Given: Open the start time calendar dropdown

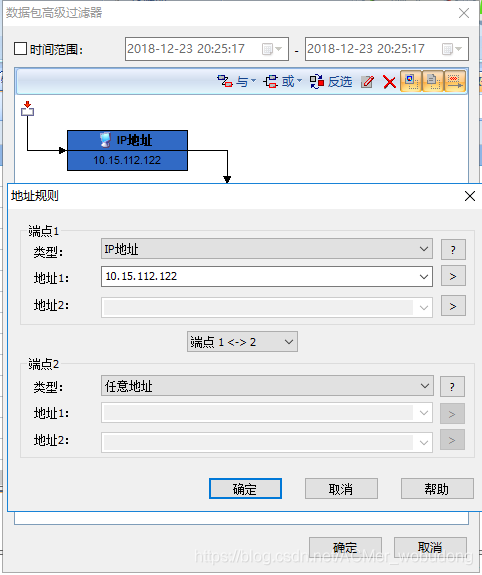Looking at the screenshot, I should coord(272,48).
